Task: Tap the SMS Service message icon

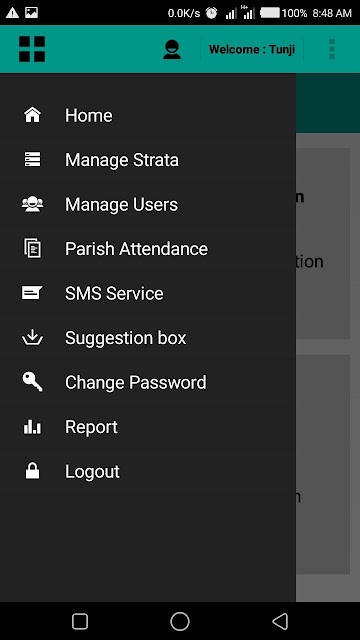Action: pyautogui.click(x=32, y=293)
